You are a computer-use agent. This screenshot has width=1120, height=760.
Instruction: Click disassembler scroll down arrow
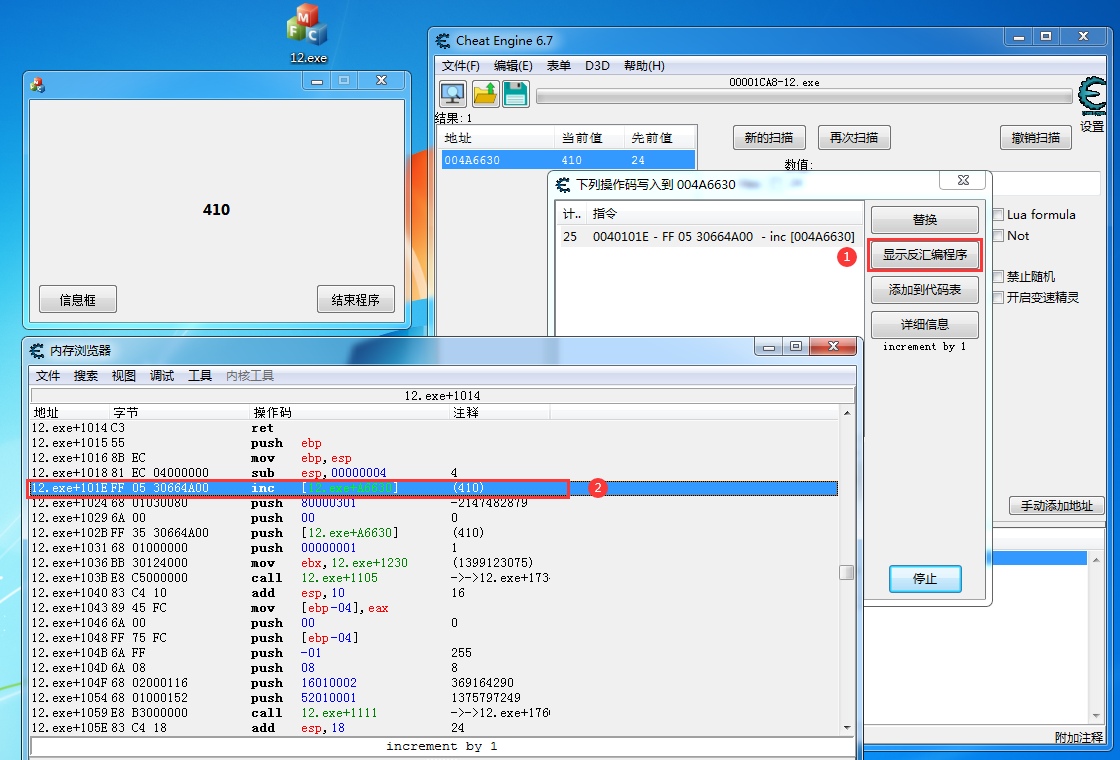(847, 728)
